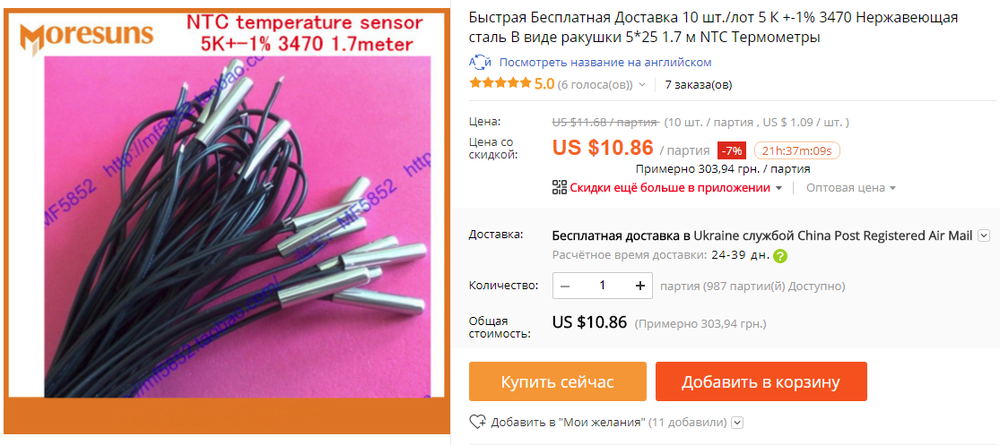Expand shipping method dropdown next to China Post
Image resolution: width=1000 pixels, height=445 pixels.
[983, 236]
